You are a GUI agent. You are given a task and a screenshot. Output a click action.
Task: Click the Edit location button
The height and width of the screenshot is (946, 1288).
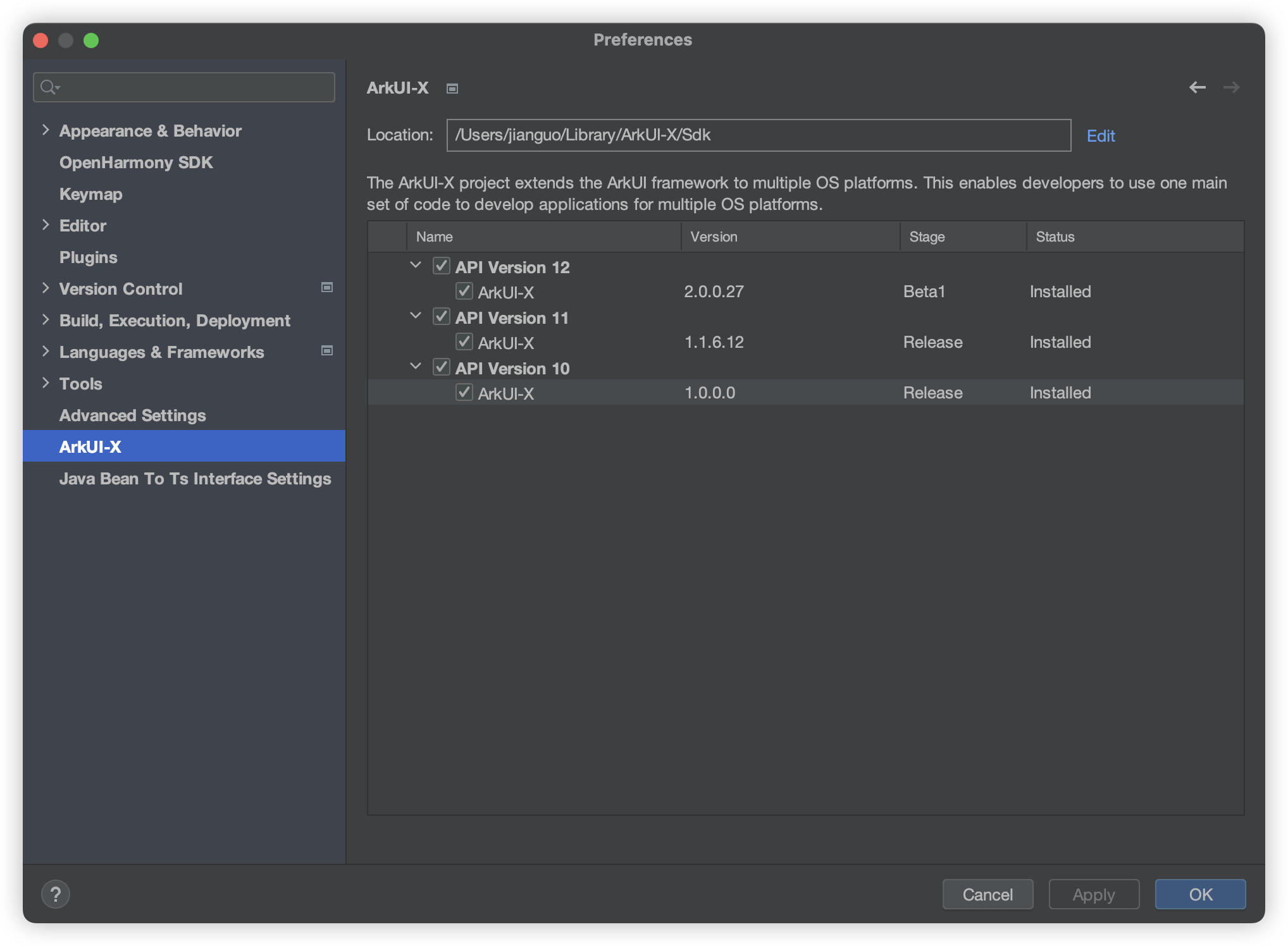(1101, 135)
